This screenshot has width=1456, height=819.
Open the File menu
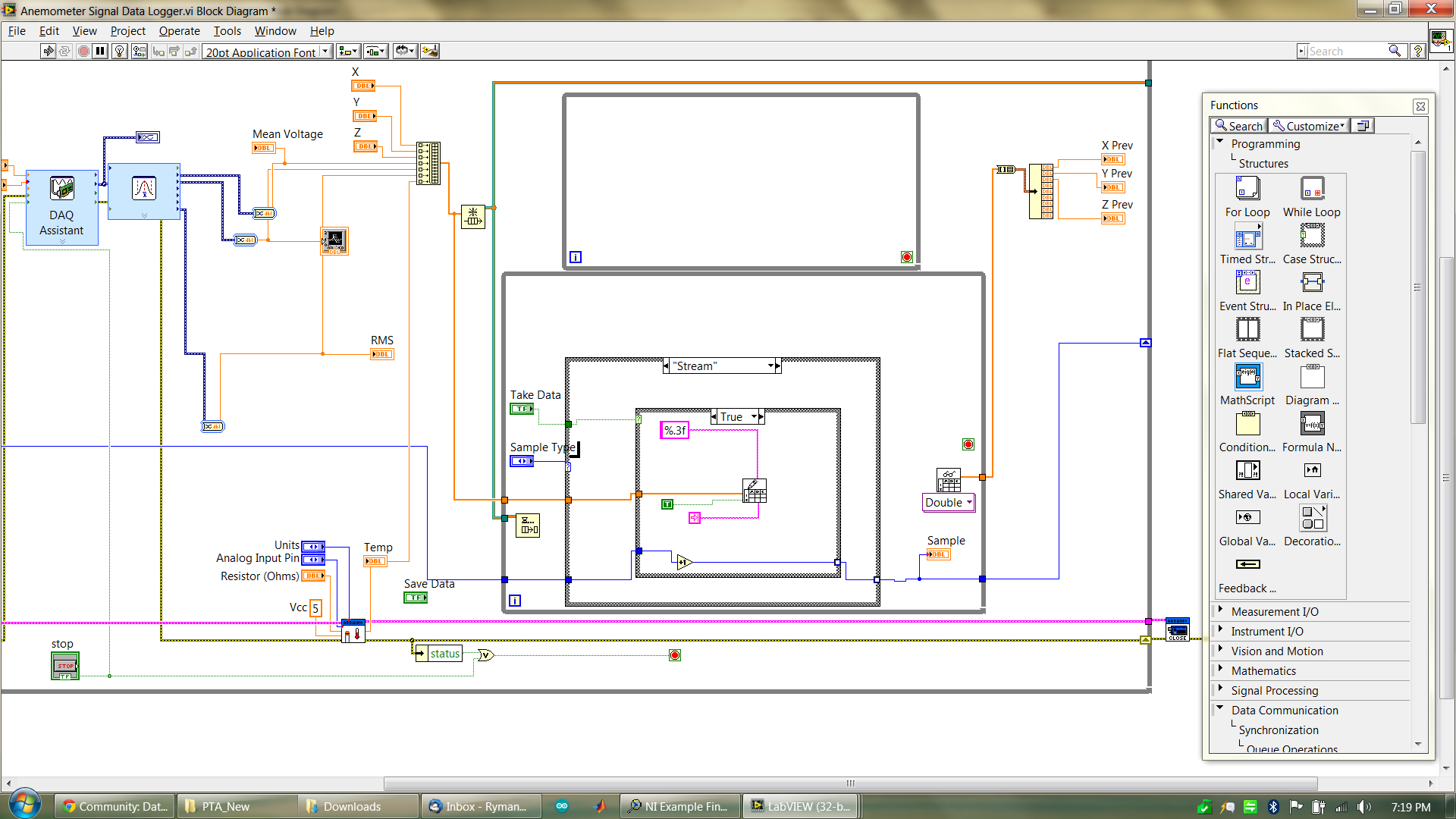[x=17, y=31]
